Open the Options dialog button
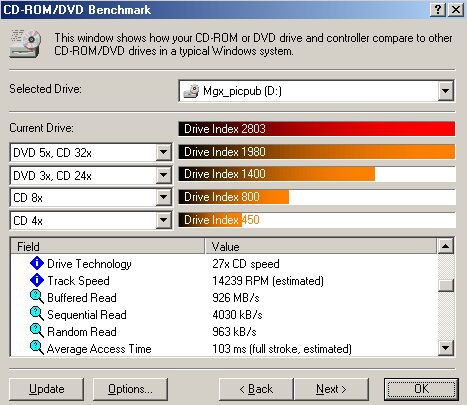467x405 pixels. 130,389
